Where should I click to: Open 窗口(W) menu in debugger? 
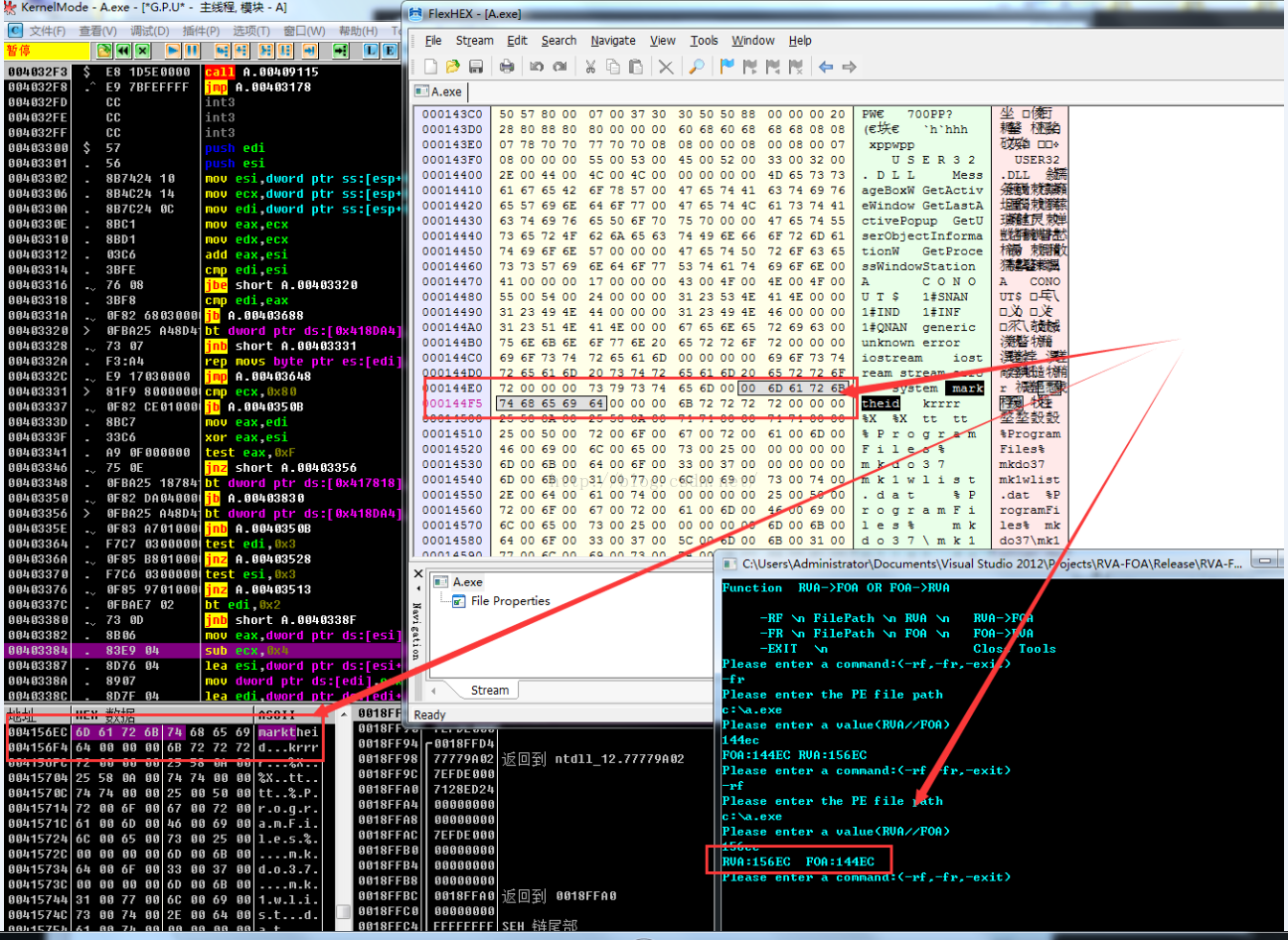[x=304, y=31]
